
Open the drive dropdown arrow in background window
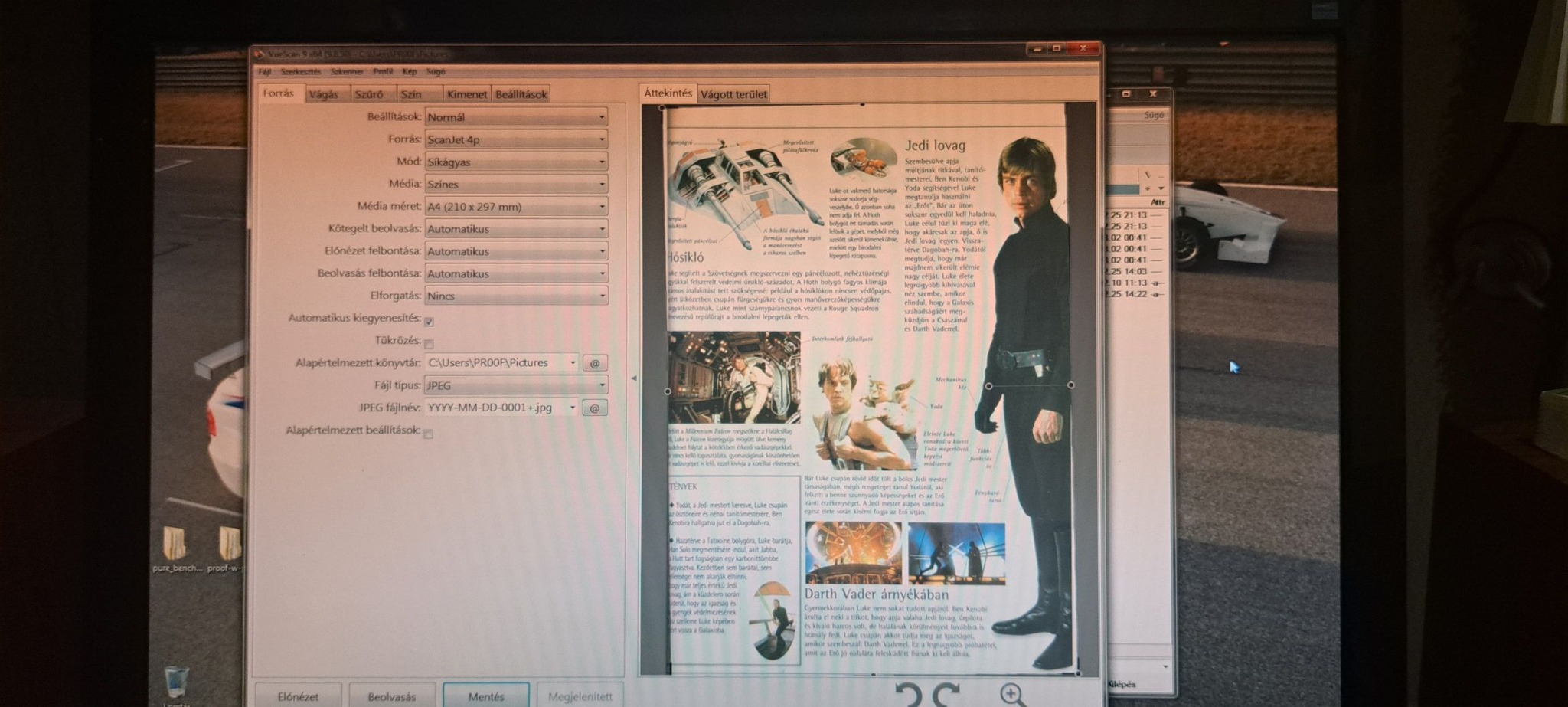tap(1161, 188)
